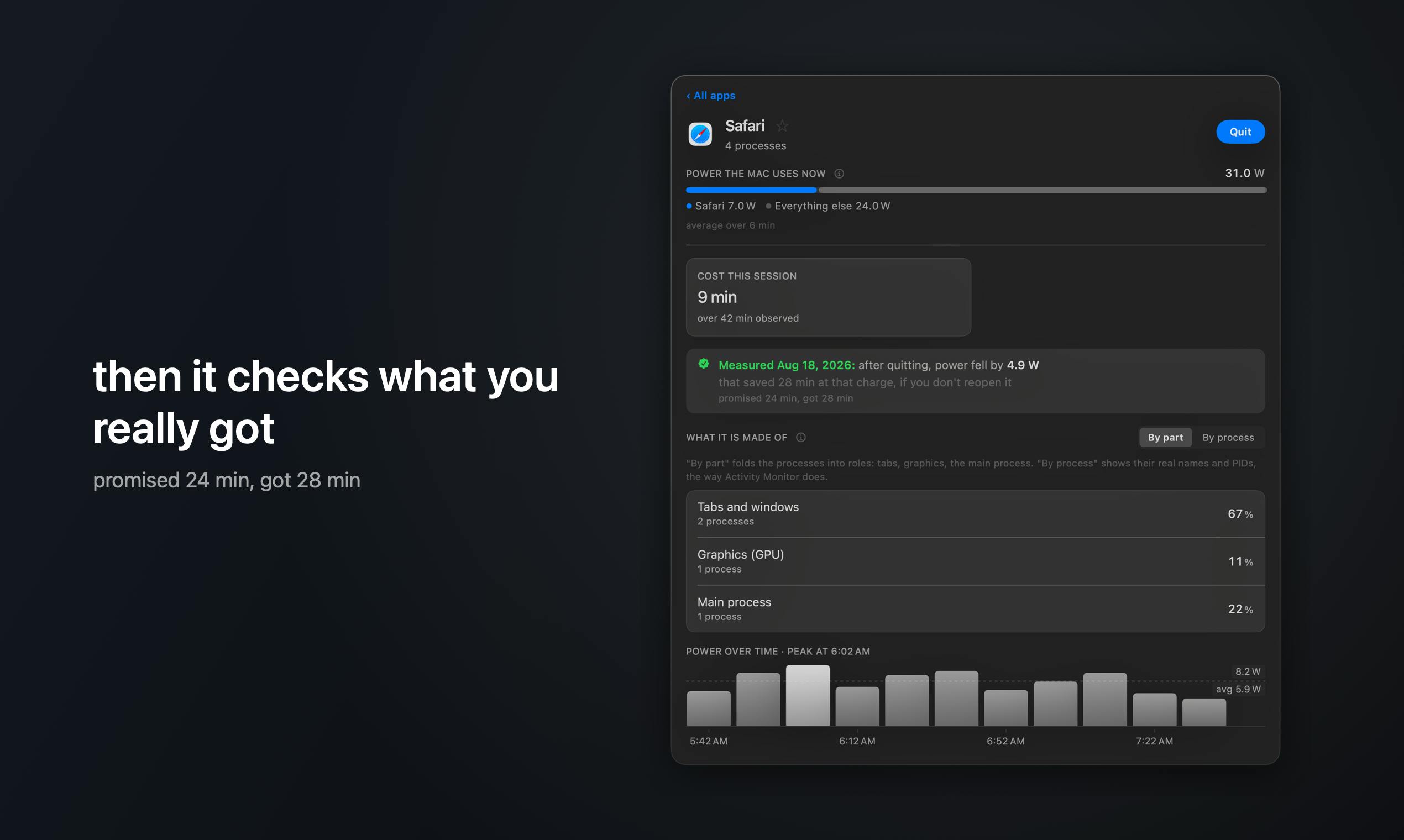The image size is (1404, 840).
Task: Click the blue Safari power bar segment
Action: tap(751, 190)
